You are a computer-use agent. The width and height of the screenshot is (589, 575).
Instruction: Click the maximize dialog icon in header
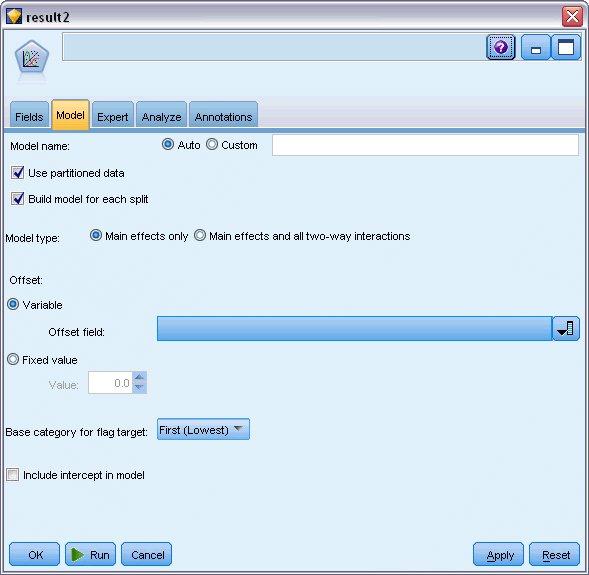[x=566, y=47]
